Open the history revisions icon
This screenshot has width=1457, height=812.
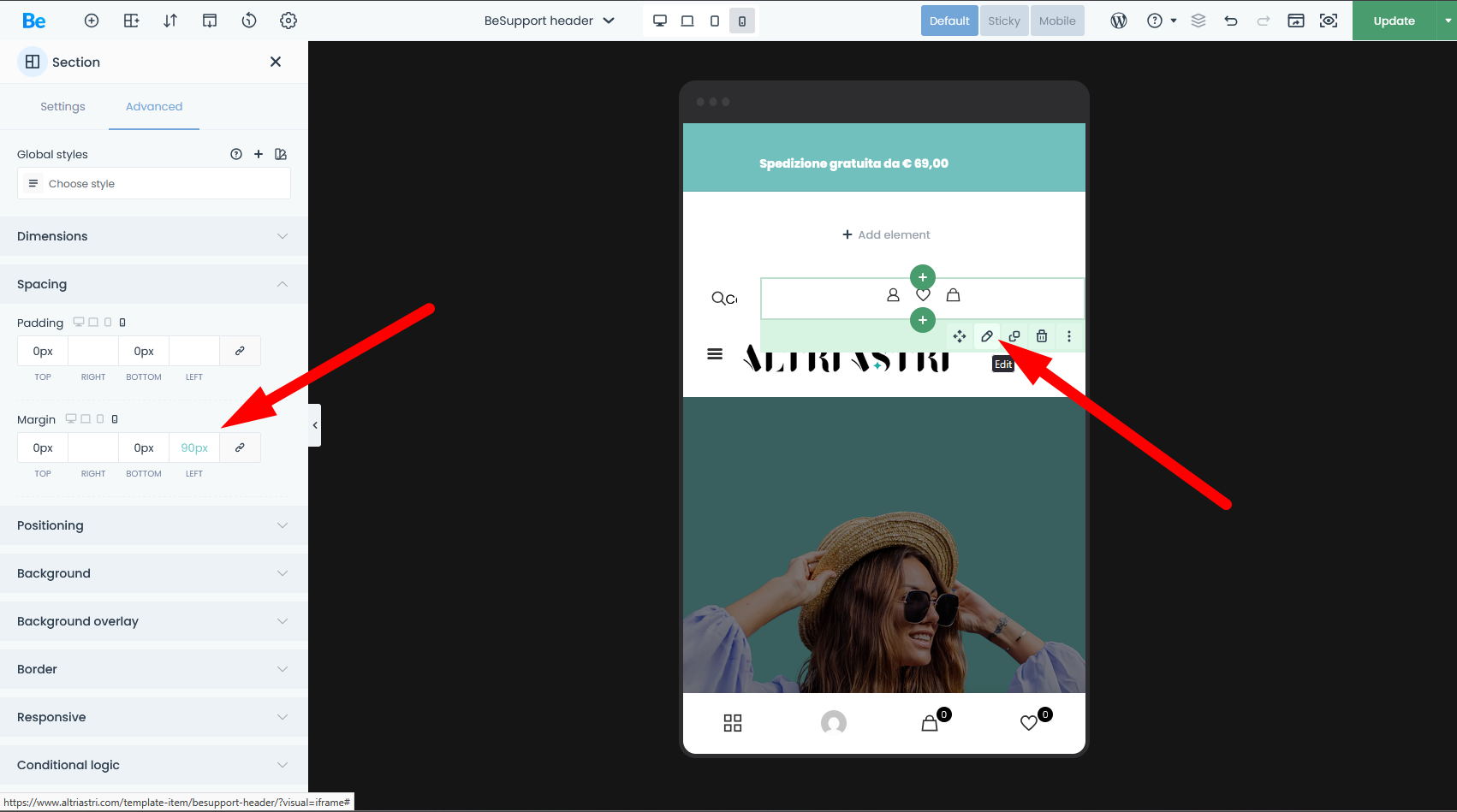[249, 21]
